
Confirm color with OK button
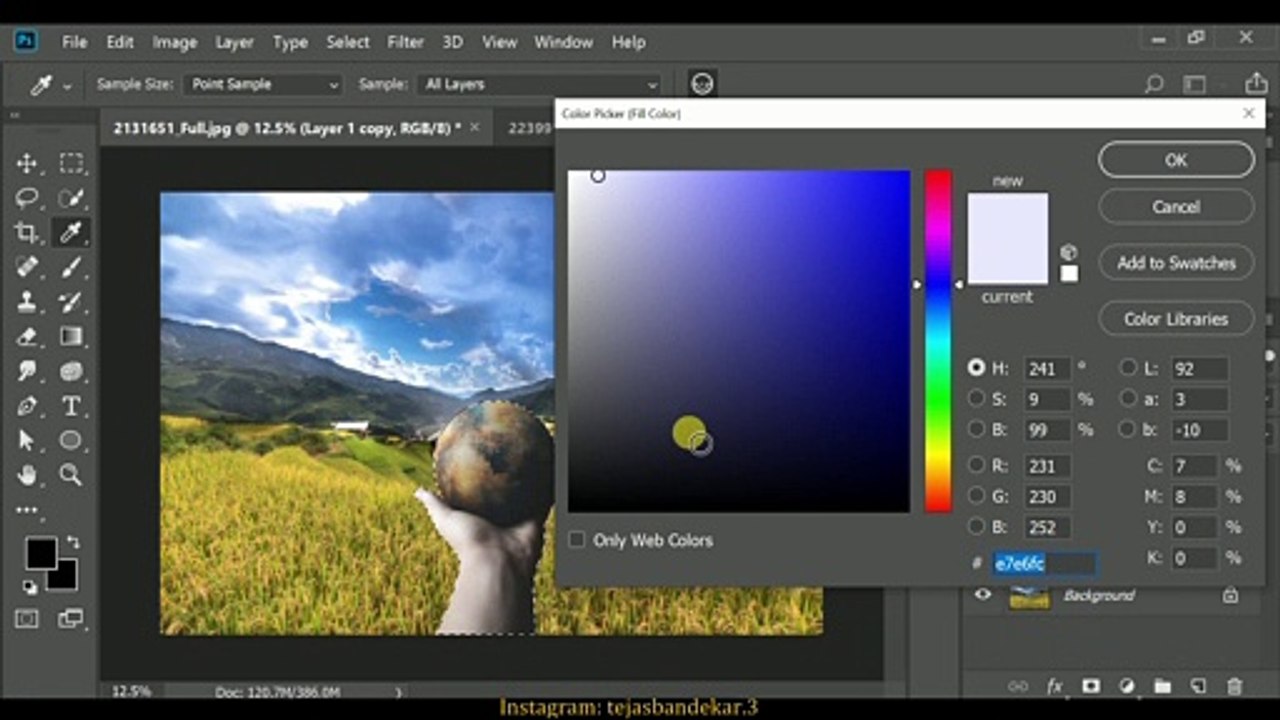tap(1176, 160)
